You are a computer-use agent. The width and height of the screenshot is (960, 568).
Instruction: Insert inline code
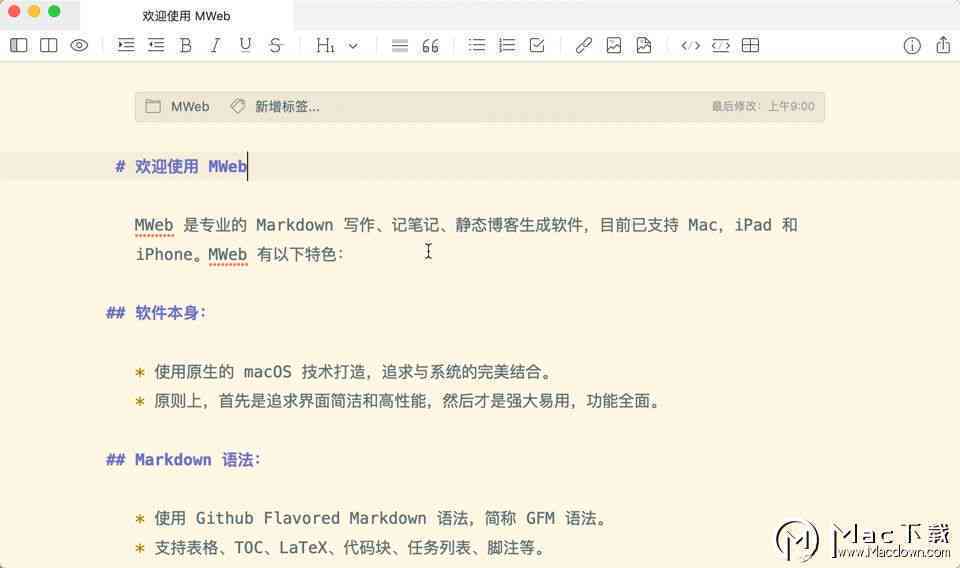point(691,45)
